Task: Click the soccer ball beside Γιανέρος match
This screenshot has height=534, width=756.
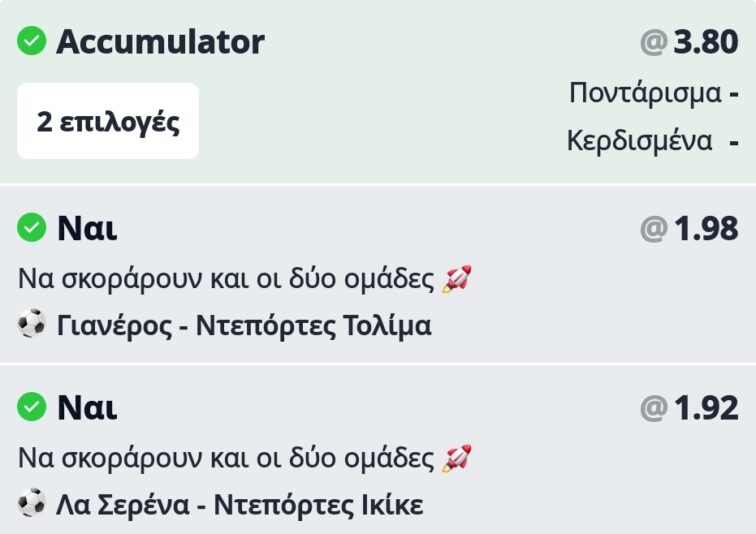Action: click(32, 325)
